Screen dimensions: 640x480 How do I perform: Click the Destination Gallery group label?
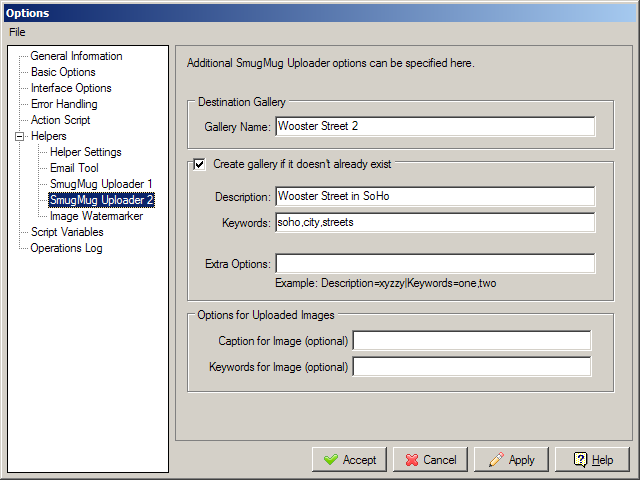click(242, 102)
